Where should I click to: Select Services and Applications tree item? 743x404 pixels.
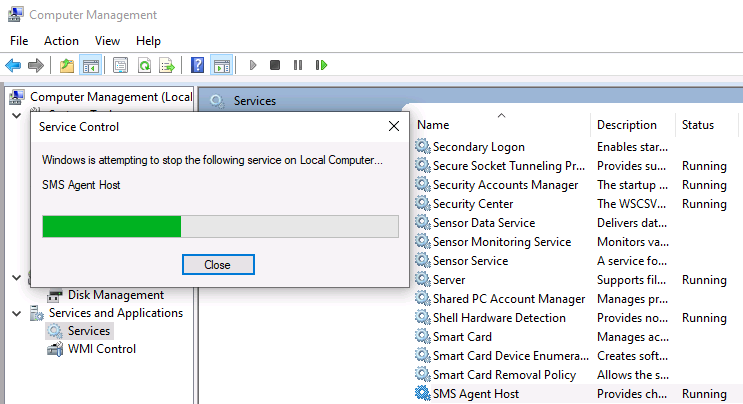116,313
